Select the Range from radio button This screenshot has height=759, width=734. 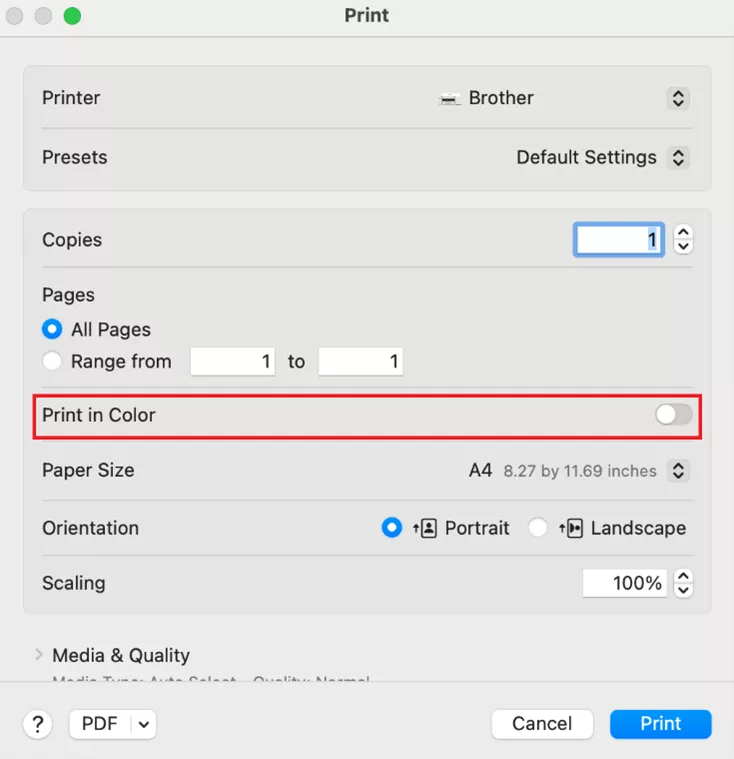pyautogui.click(x=52, y=361)
